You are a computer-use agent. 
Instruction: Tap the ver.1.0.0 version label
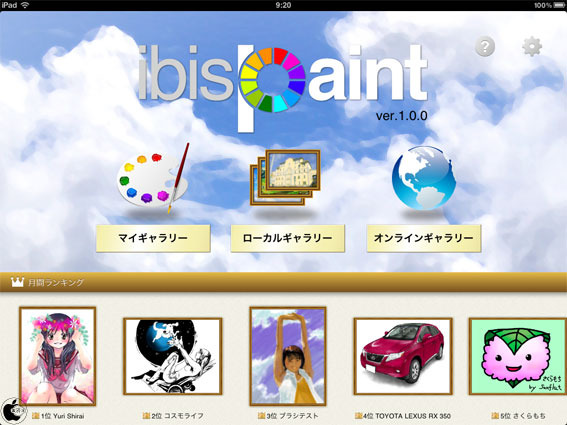point(401,116)
